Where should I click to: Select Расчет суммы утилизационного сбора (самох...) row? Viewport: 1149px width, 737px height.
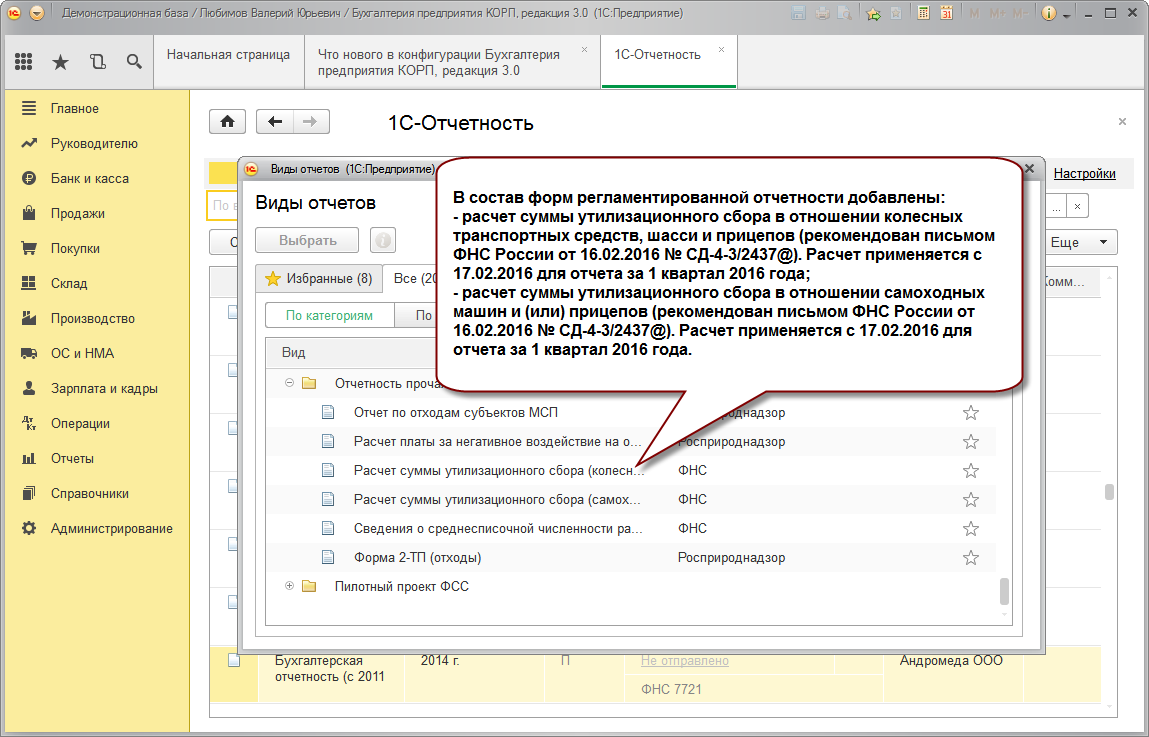click(497, 500)
